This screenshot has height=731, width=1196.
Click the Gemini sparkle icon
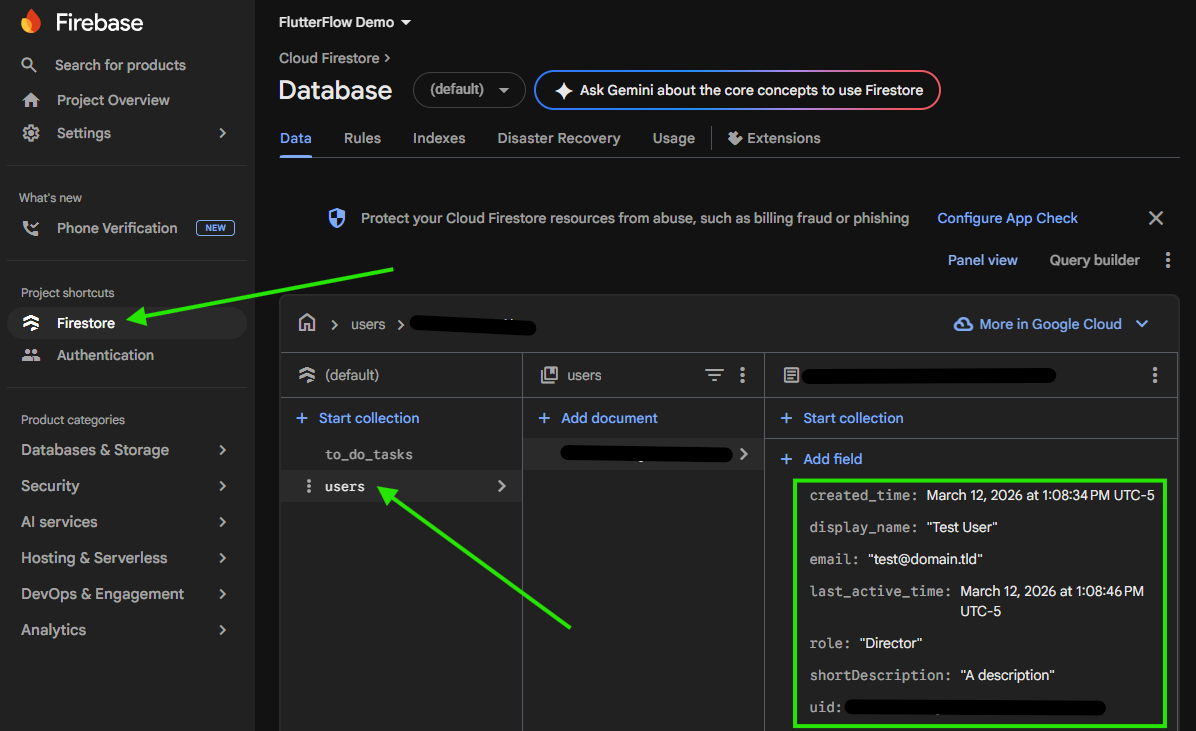[x=564, y=91]
